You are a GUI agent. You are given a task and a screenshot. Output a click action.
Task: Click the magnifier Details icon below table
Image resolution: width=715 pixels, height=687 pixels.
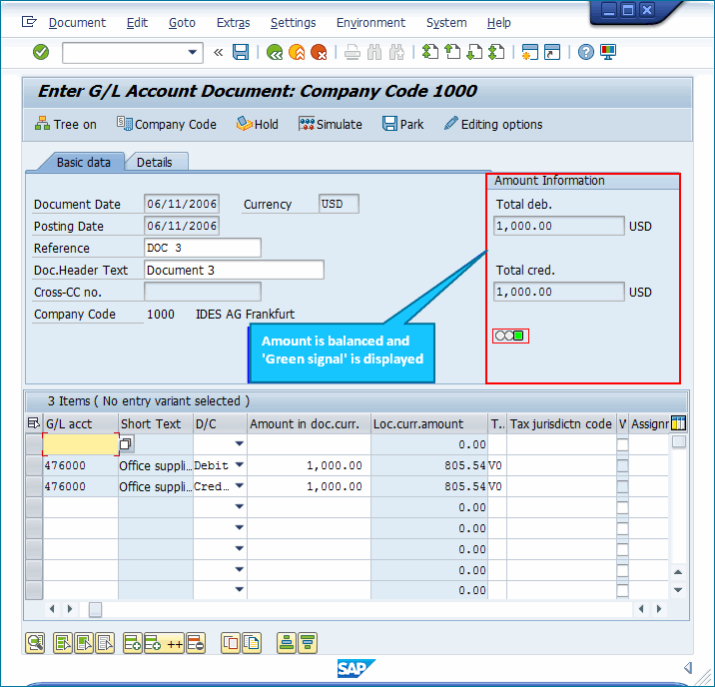(35, 643)
